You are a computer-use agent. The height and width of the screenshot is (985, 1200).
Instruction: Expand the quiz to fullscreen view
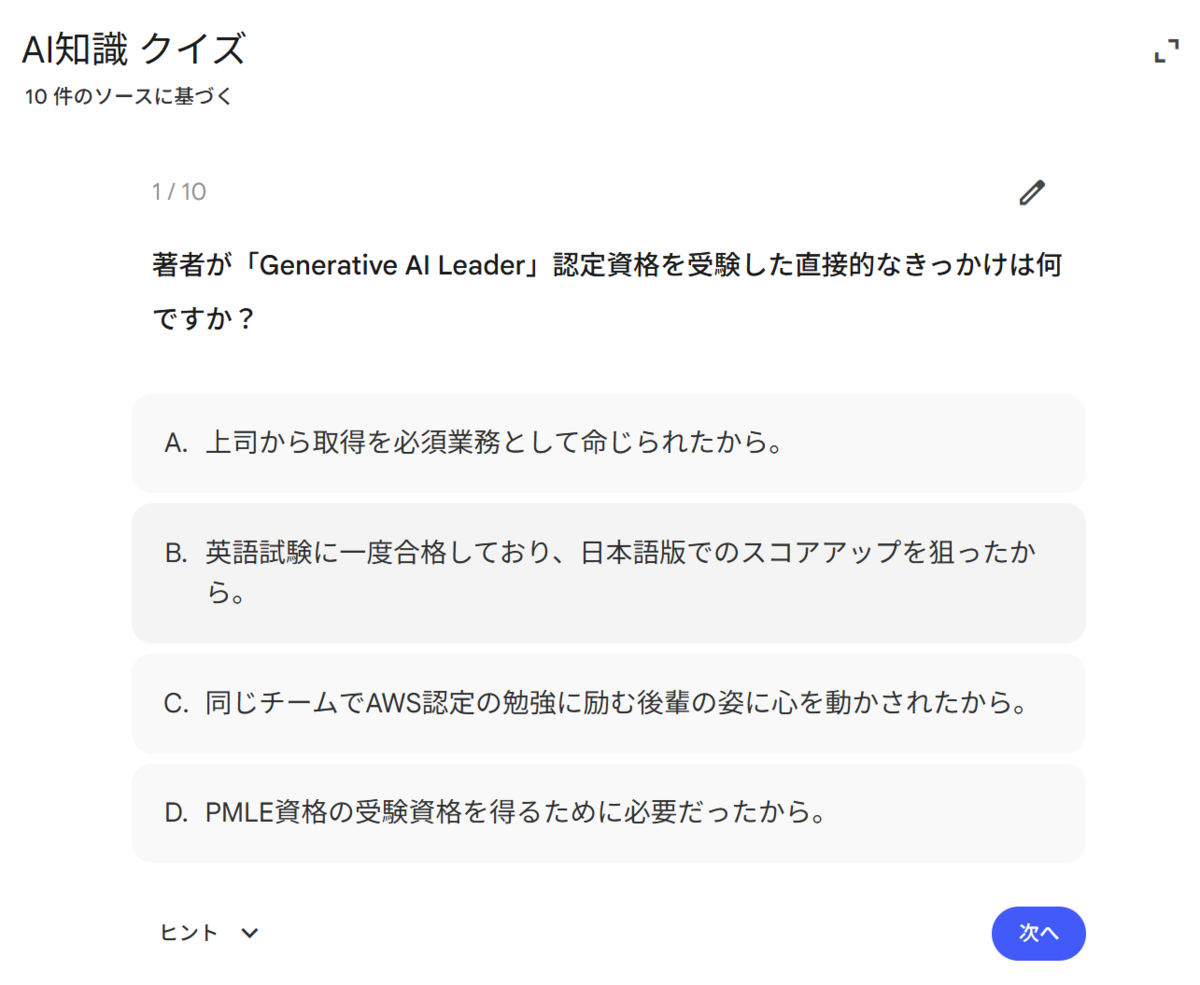(1166, 51)
